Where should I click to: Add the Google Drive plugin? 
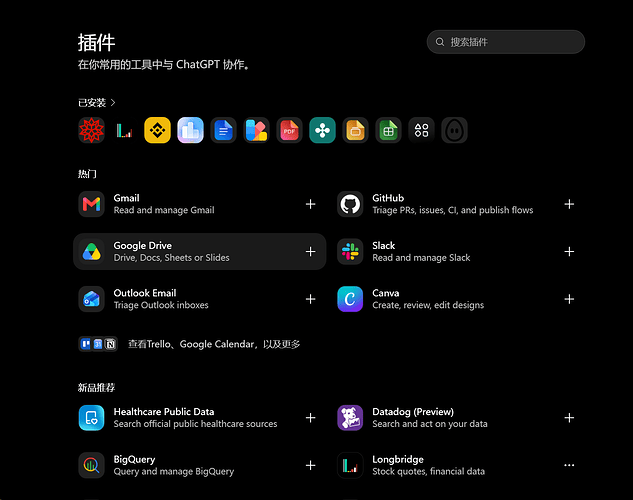click(x=310, y=252)
